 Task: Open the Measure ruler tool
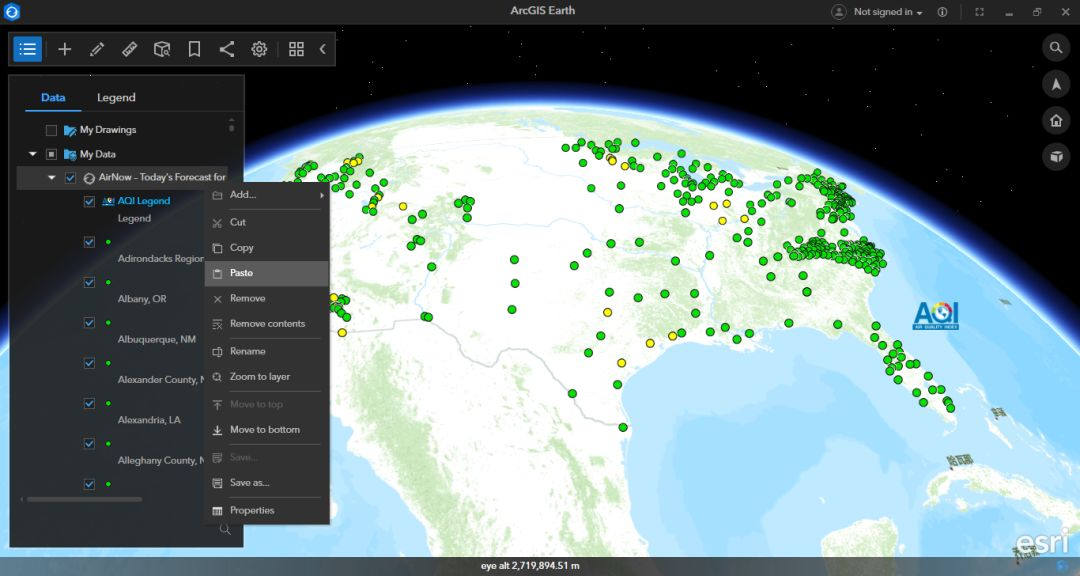(129, 49)
